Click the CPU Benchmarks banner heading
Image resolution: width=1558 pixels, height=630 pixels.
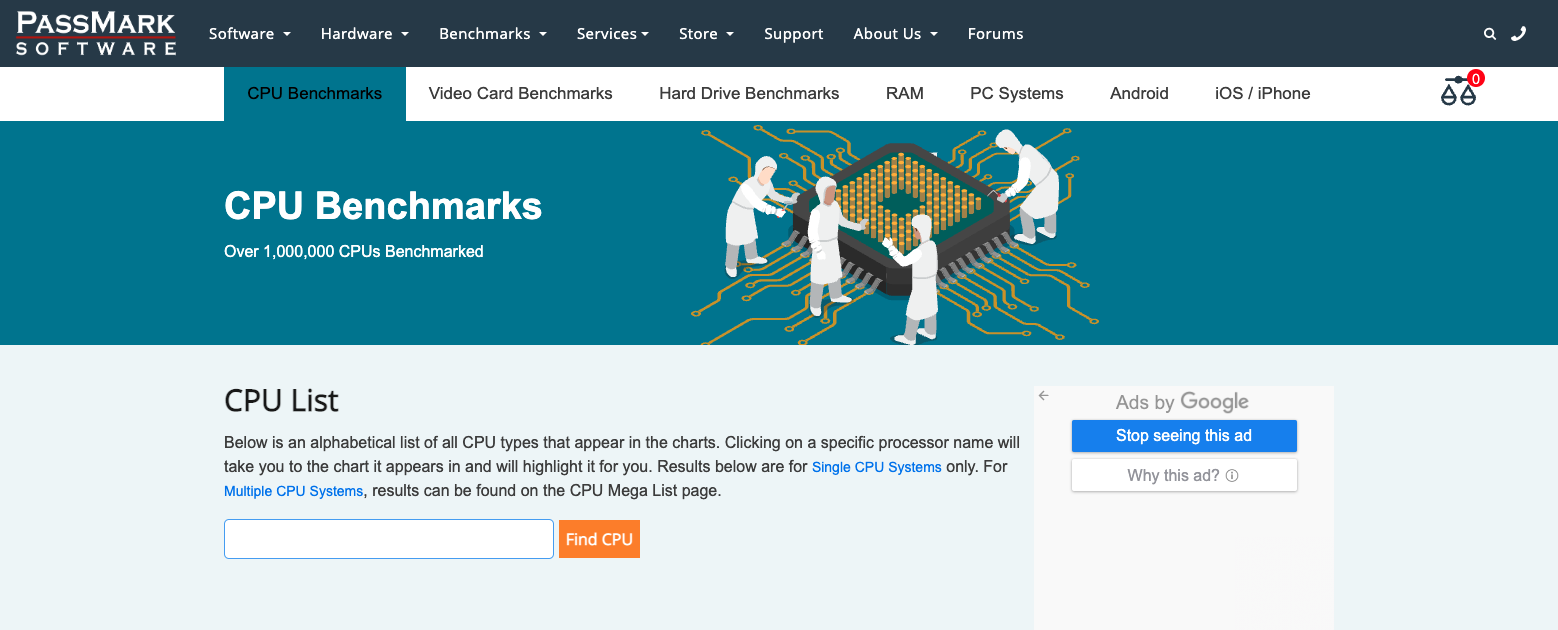[383, 206]
